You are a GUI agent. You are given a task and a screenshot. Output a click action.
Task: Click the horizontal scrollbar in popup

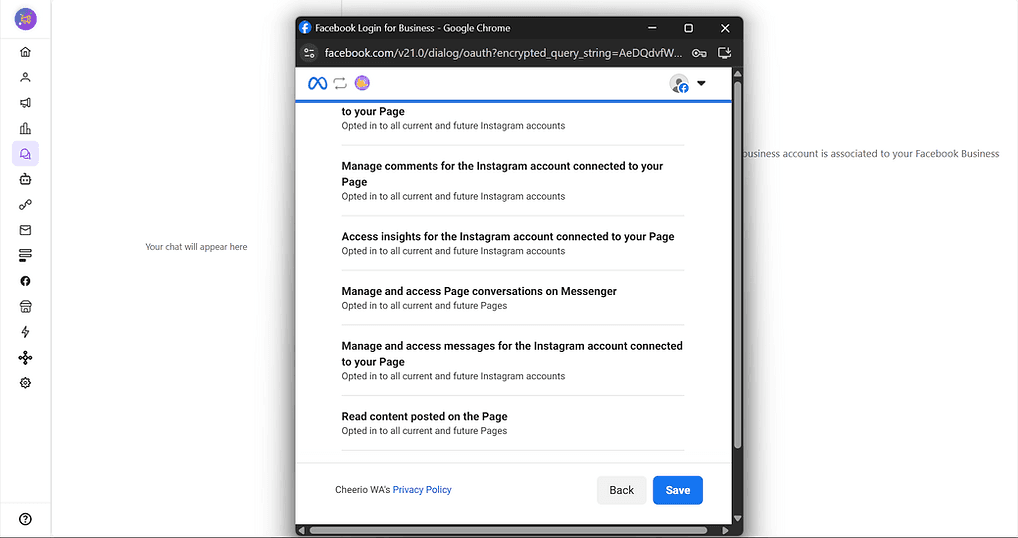click(x=508, y=530)
